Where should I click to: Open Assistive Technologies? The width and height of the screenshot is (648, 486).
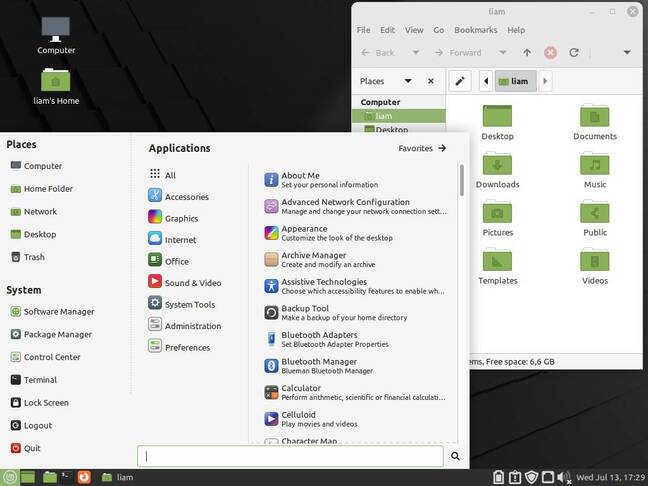[355, 286]
